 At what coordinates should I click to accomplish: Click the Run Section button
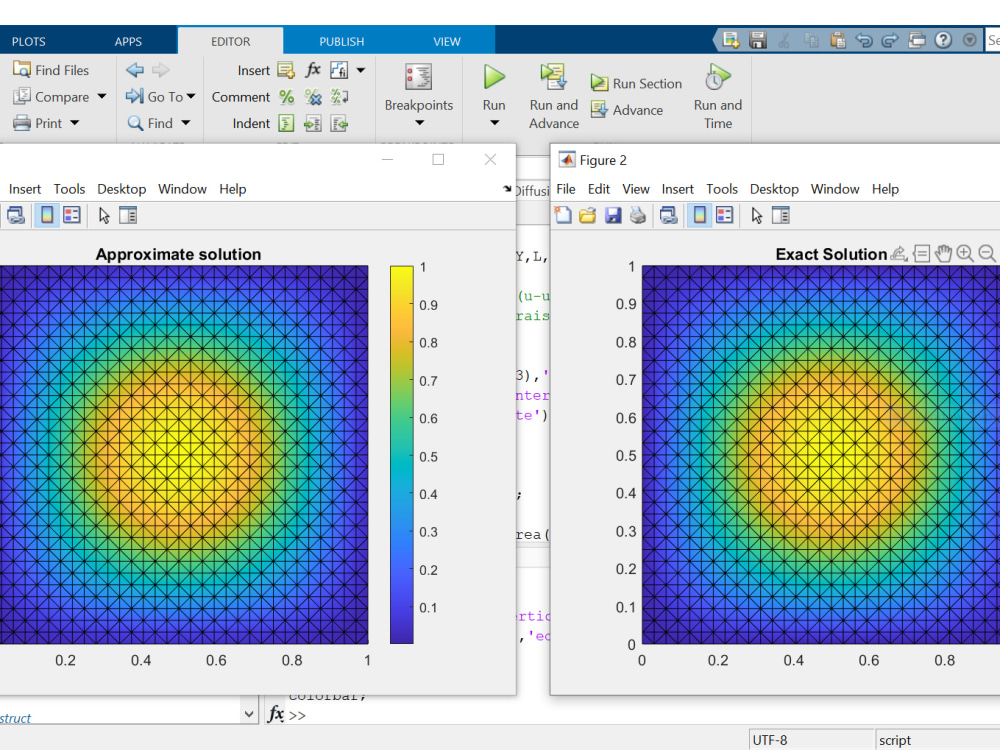pyautogui.click(x=637, y=83)
